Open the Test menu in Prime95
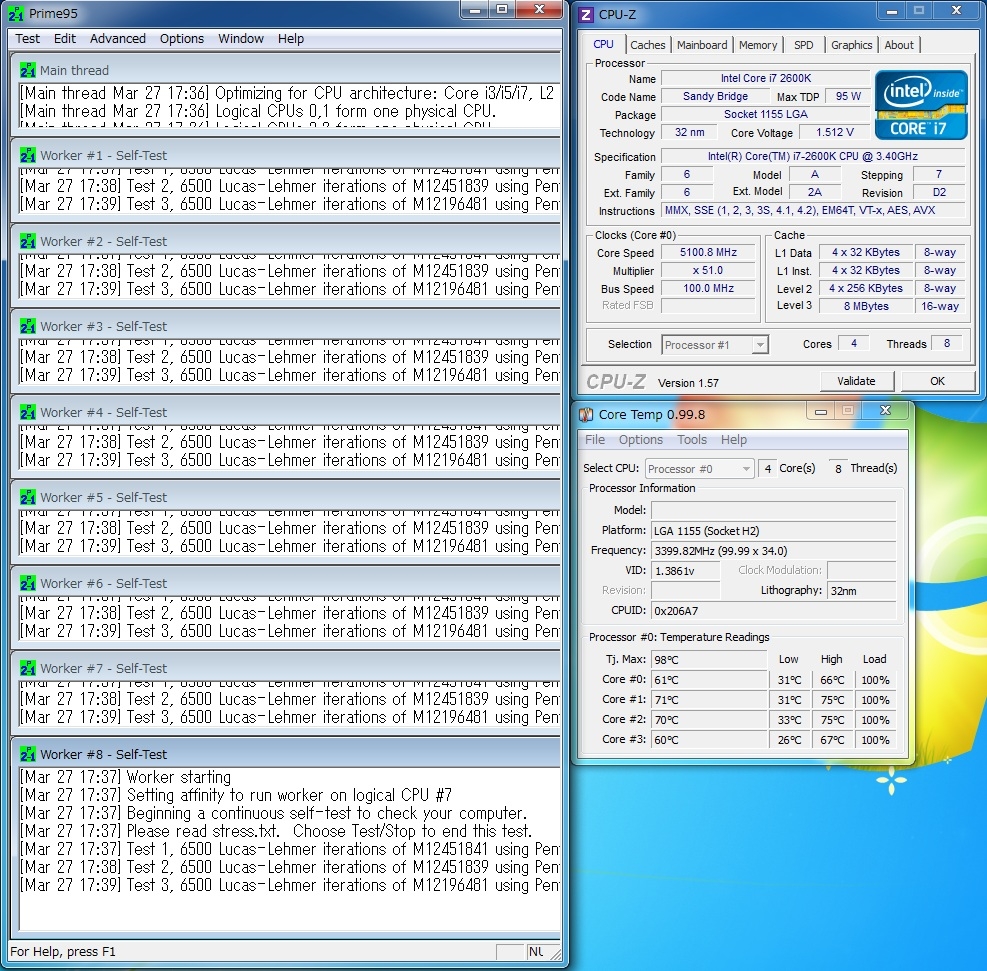This screenshot has height=971, width=987. pyautogui.click(x=28, y=38)
